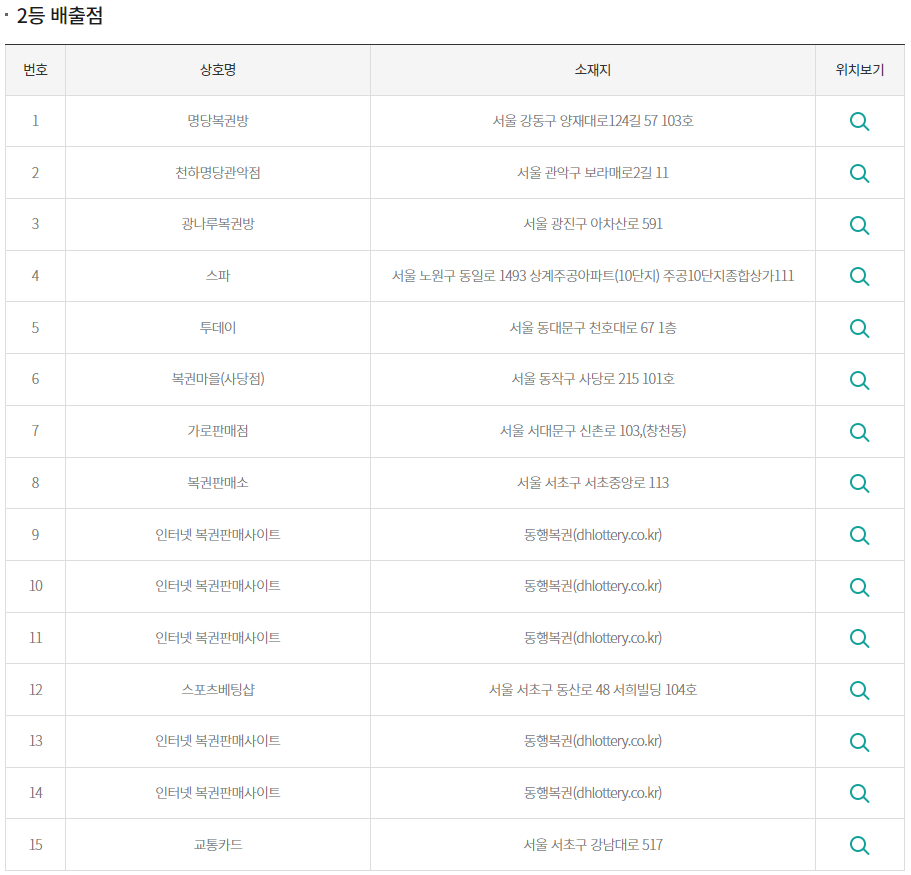
Task: Open location view for 복권판매소
Action: (859, 483)
